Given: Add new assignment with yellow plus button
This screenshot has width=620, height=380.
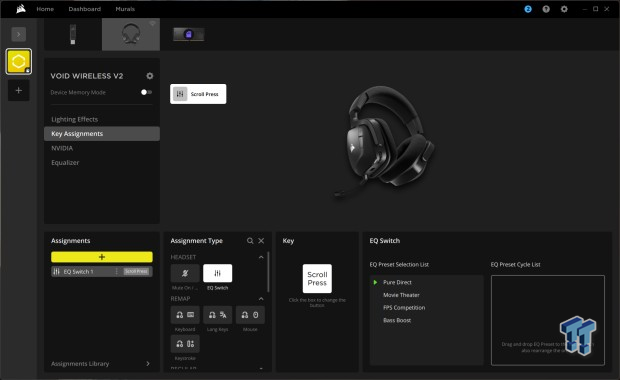Looking at the screenshot, I should coord(102,257).
